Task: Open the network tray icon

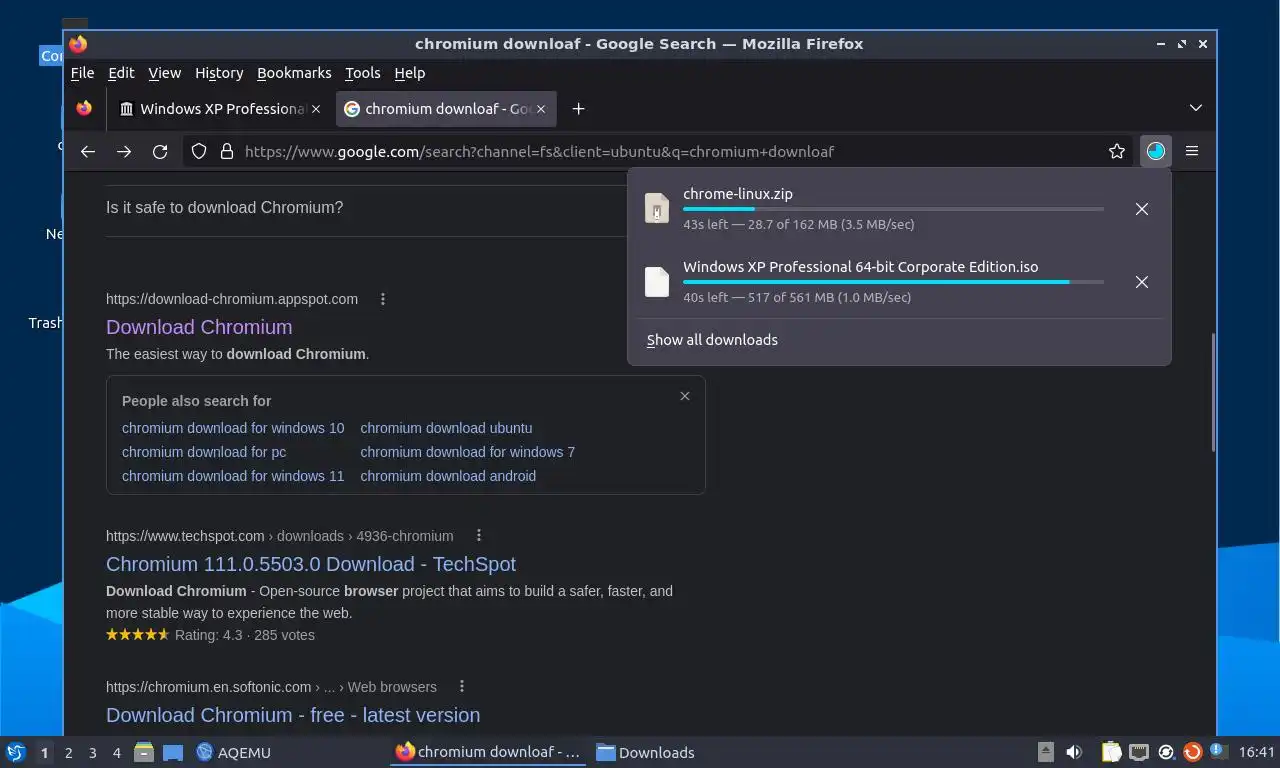Action: 1139,752
